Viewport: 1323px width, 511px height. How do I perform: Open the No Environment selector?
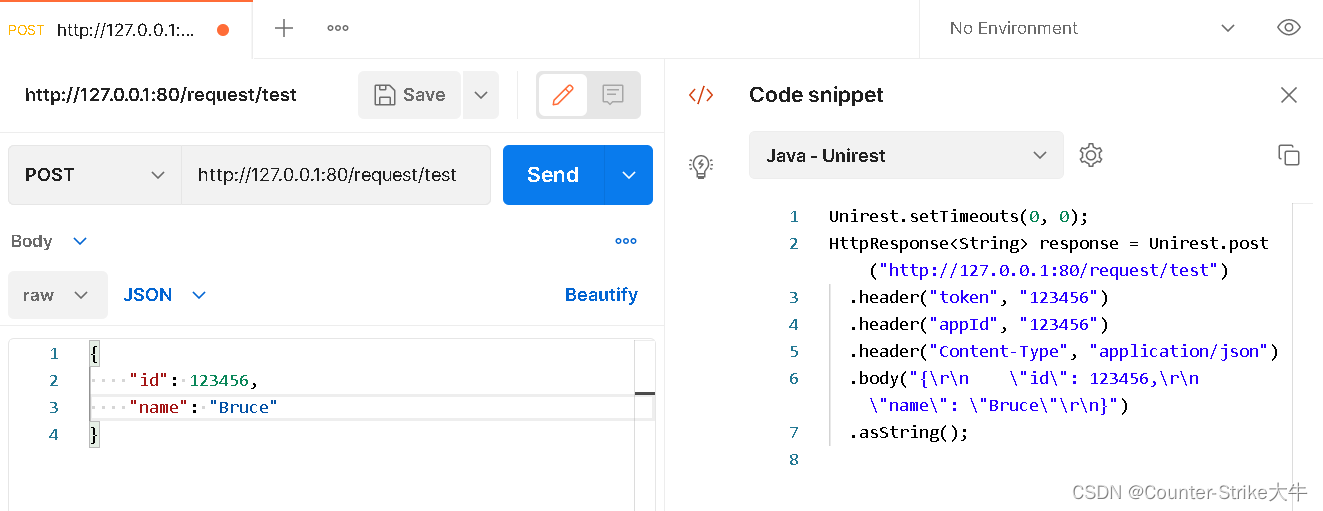[1093, 28]
